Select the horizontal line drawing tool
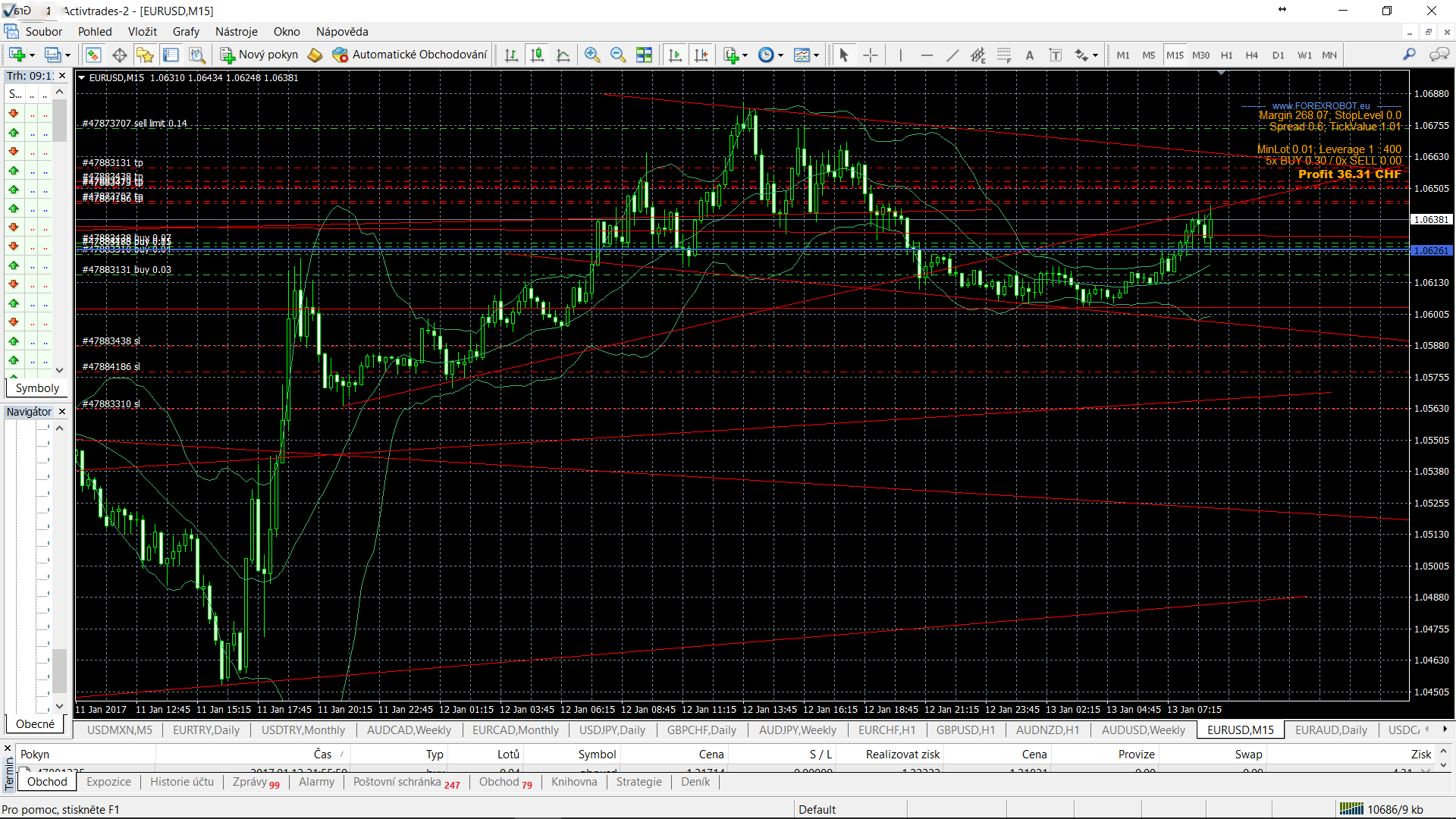1456x819 pixels. pyautogui.click(x=927, y=55)
